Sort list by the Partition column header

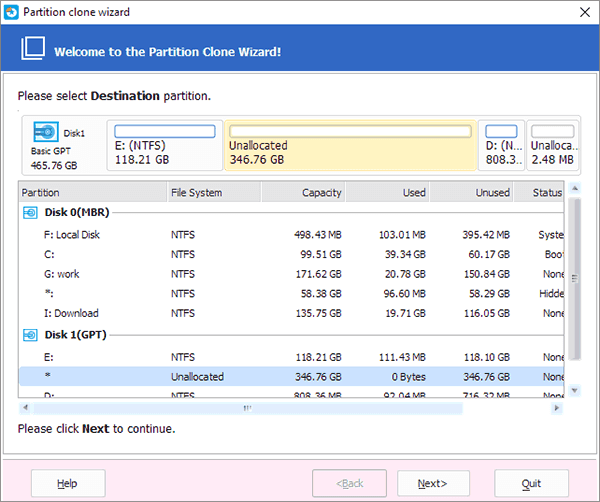tap(92, 192)
